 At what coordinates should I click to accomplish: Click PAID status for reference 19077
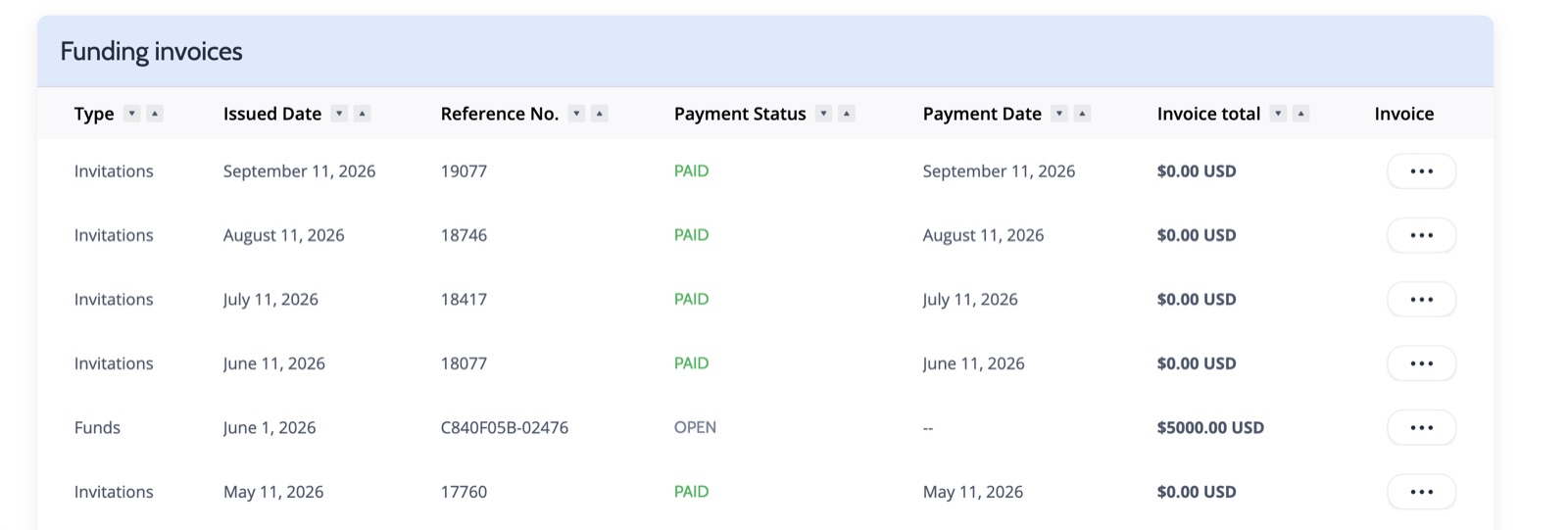pos(691,170)
